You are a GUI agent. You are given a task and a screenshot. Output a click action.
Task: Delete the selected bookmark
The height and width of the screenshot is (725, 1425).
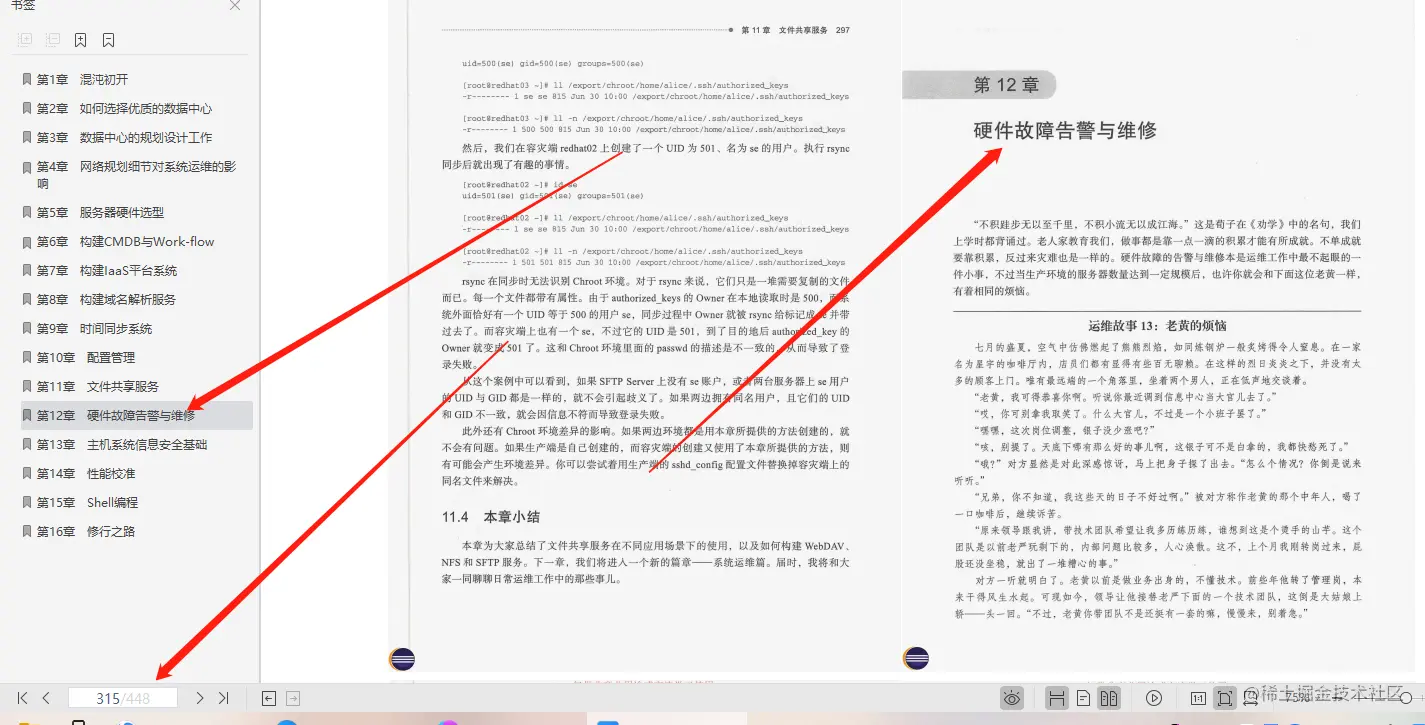[107, 39]
